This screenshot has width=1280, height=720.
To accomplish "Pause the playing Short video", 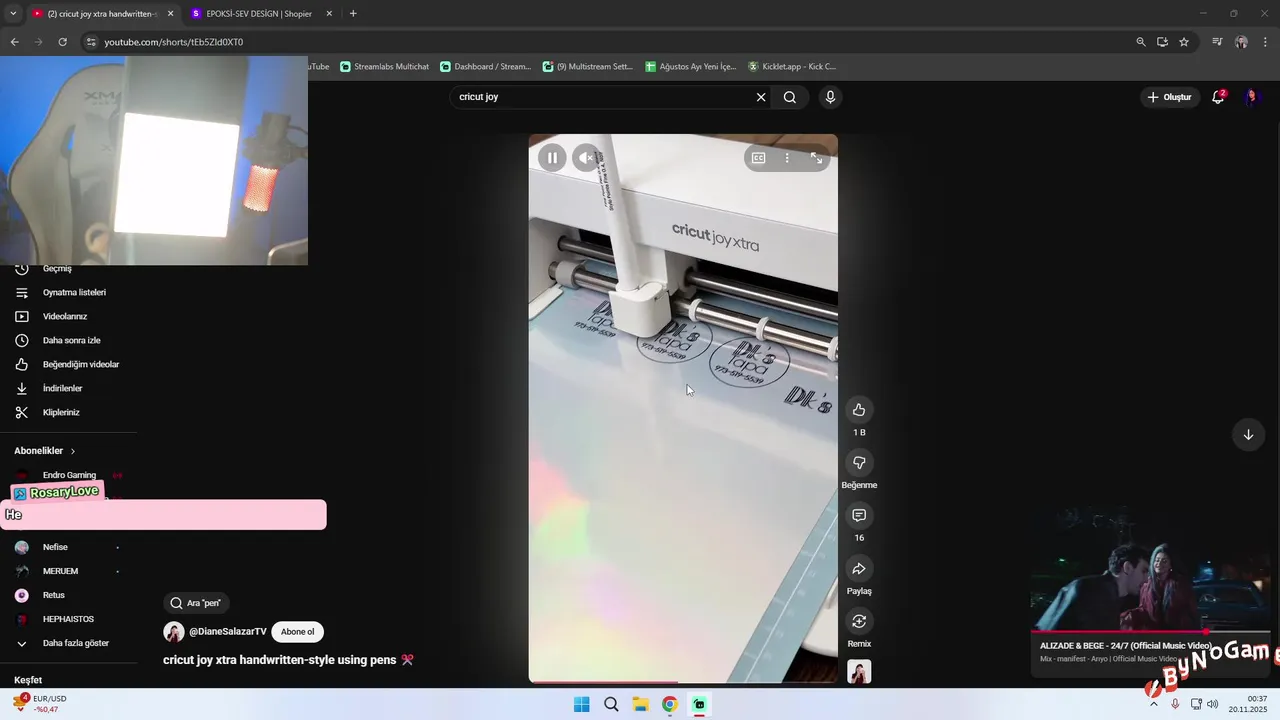I will tap(552, 157).
